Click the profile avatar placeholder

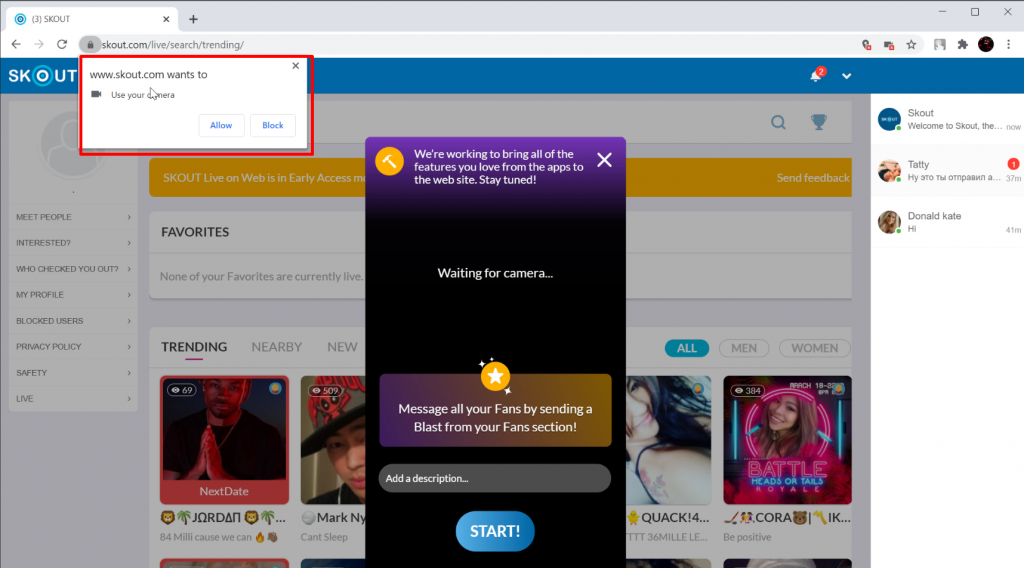[72, 145]
